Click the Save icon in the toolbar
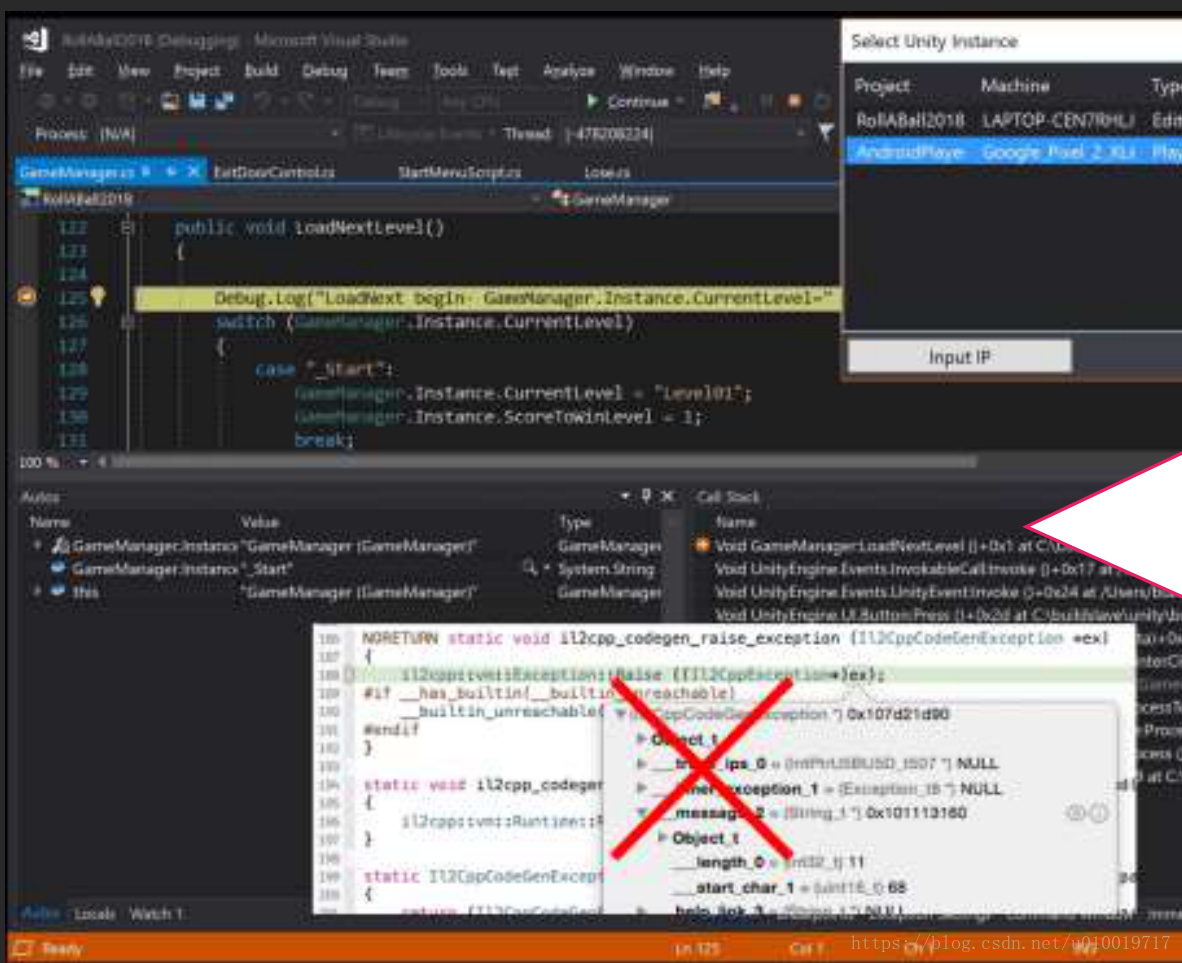 197,100
